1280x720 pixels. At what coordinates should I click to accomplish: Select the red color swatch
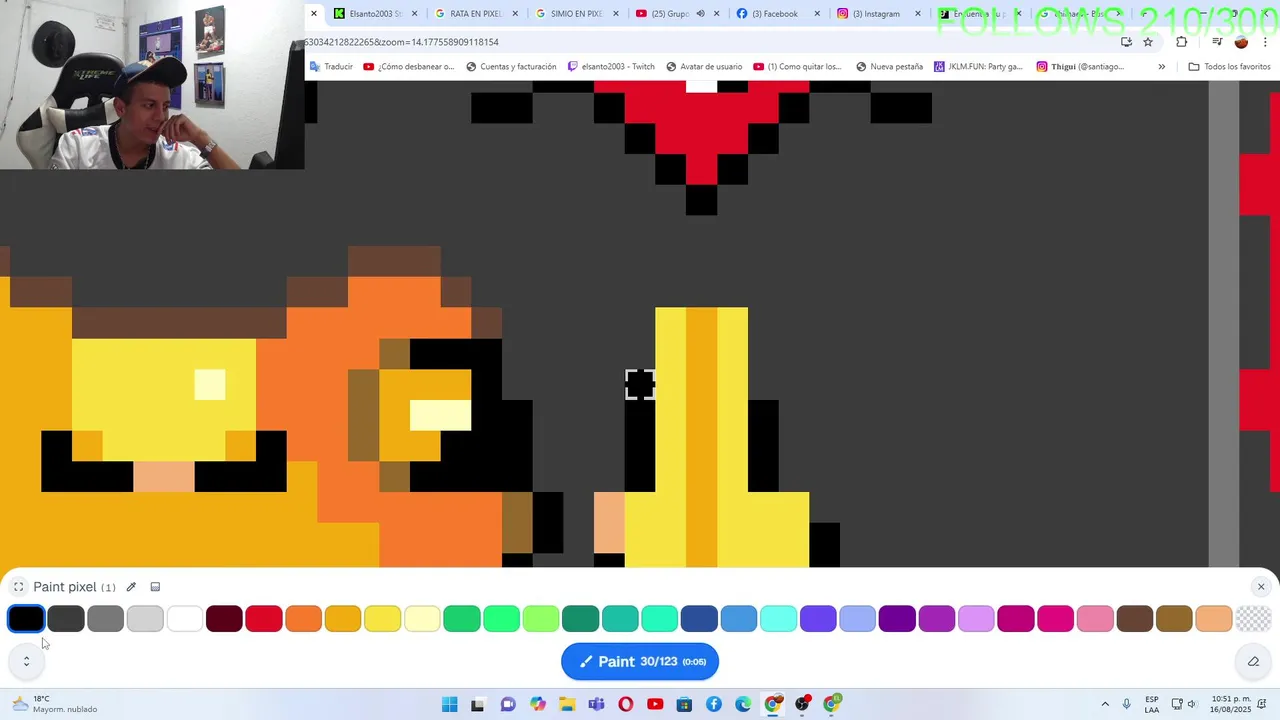[264, 619]
